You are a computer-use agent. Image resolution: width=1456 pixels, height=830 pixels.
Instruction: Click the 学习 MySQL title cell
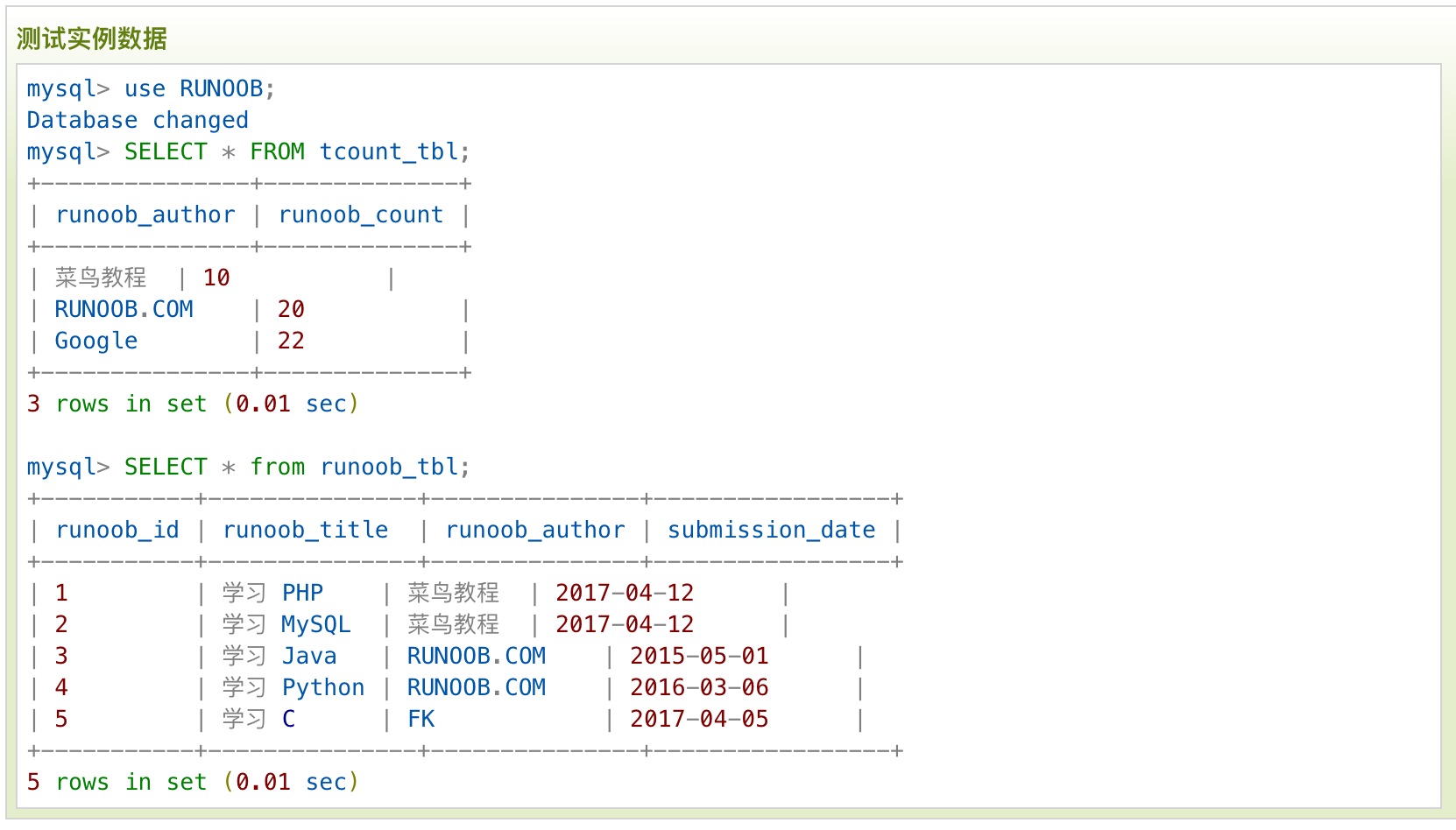[286, 624]
